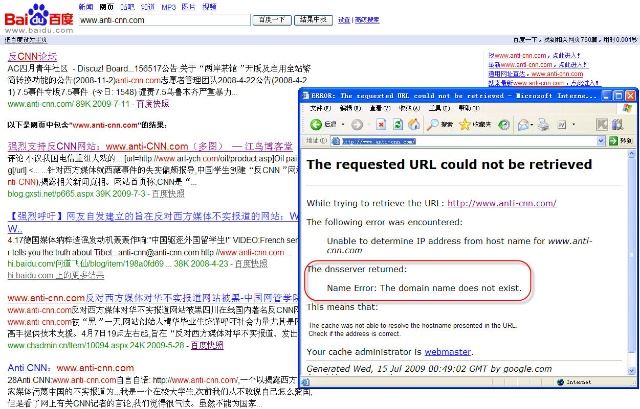640x409 pixels.
Task: Open the Baidu advanced search link
Action: tap(367, 20)
